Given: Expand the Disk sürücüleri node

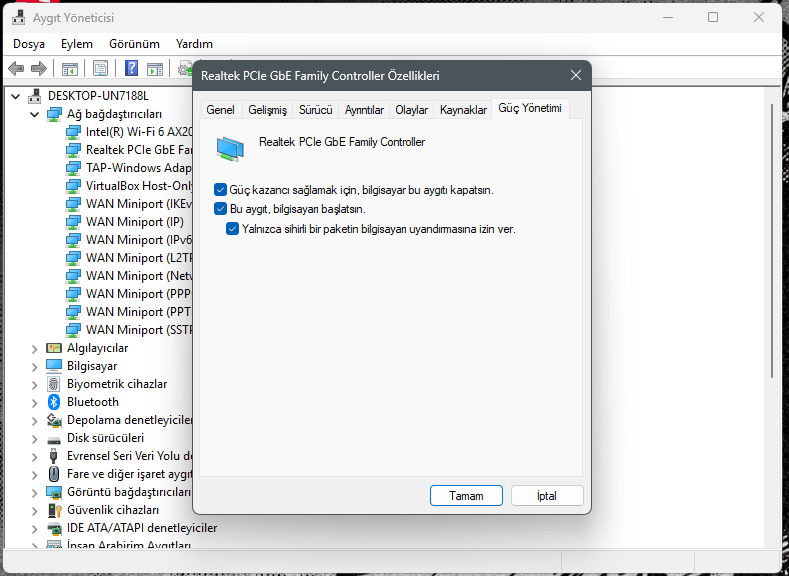Looking at the screenshot, I should tap(34, 439).
